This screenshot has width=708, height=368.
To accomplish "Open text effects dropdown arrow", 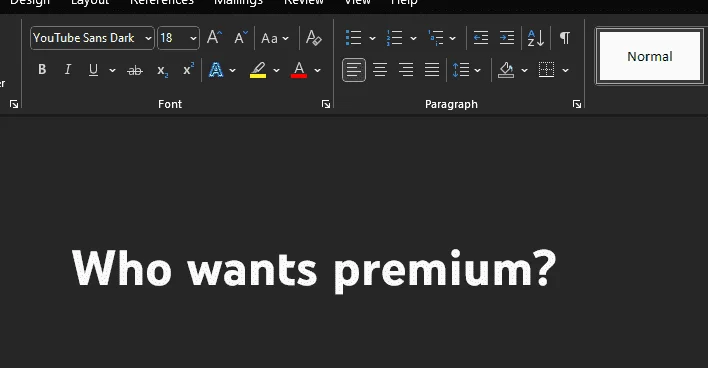I will (233, 70).
